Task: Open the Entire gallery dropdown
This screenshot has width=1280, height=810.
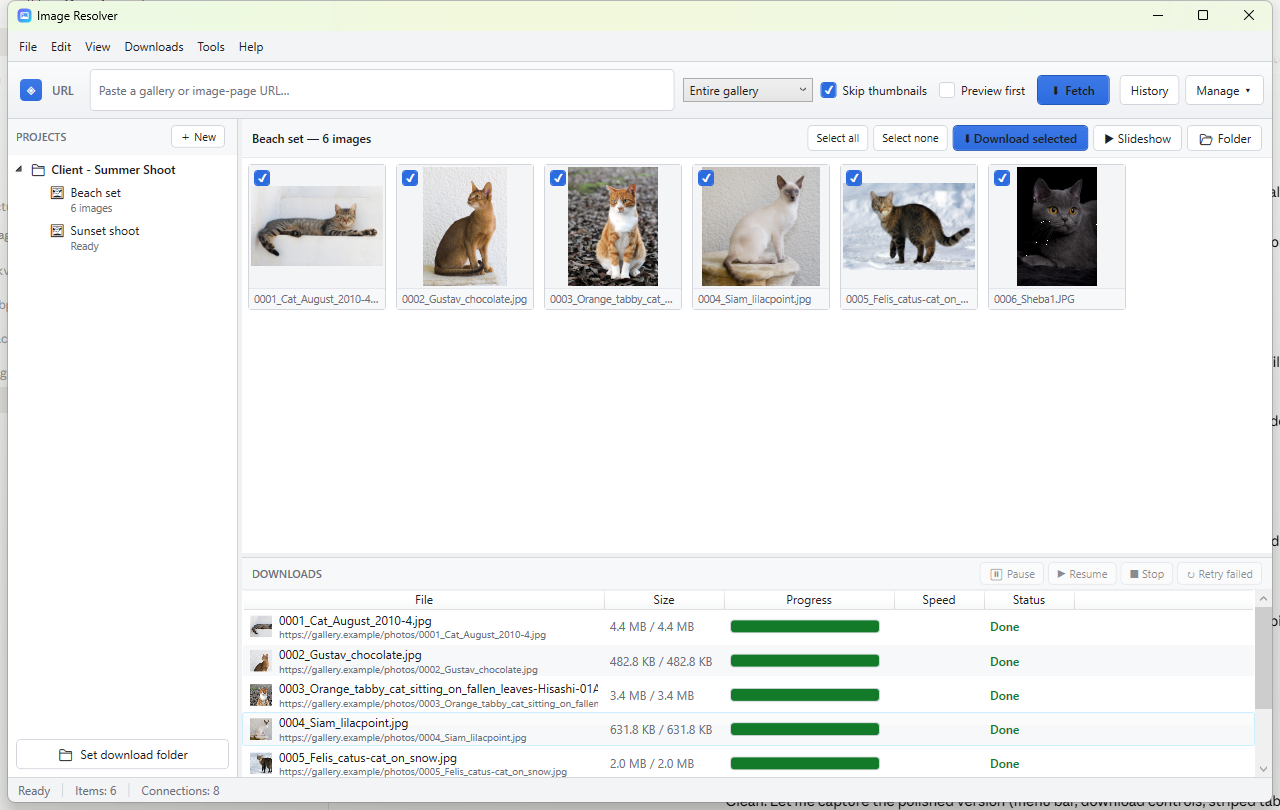Action: click(748, 90)
